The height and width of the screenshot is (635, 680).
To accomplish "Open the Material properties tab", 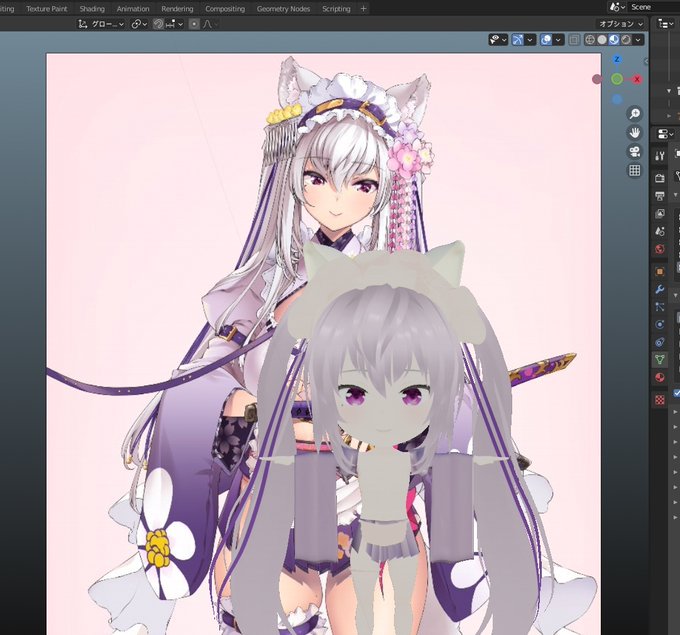I will [x=660, y=377].
